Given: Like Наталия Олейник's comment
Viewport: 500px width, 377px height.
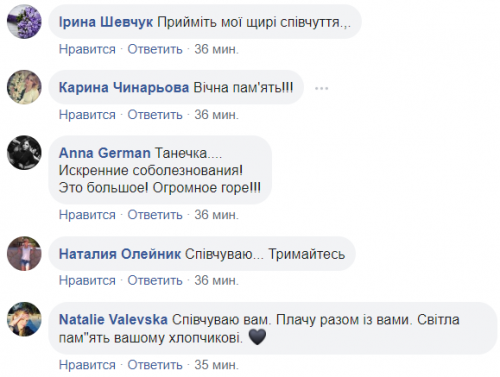Looking at the screenshot, I should (87, 280).
